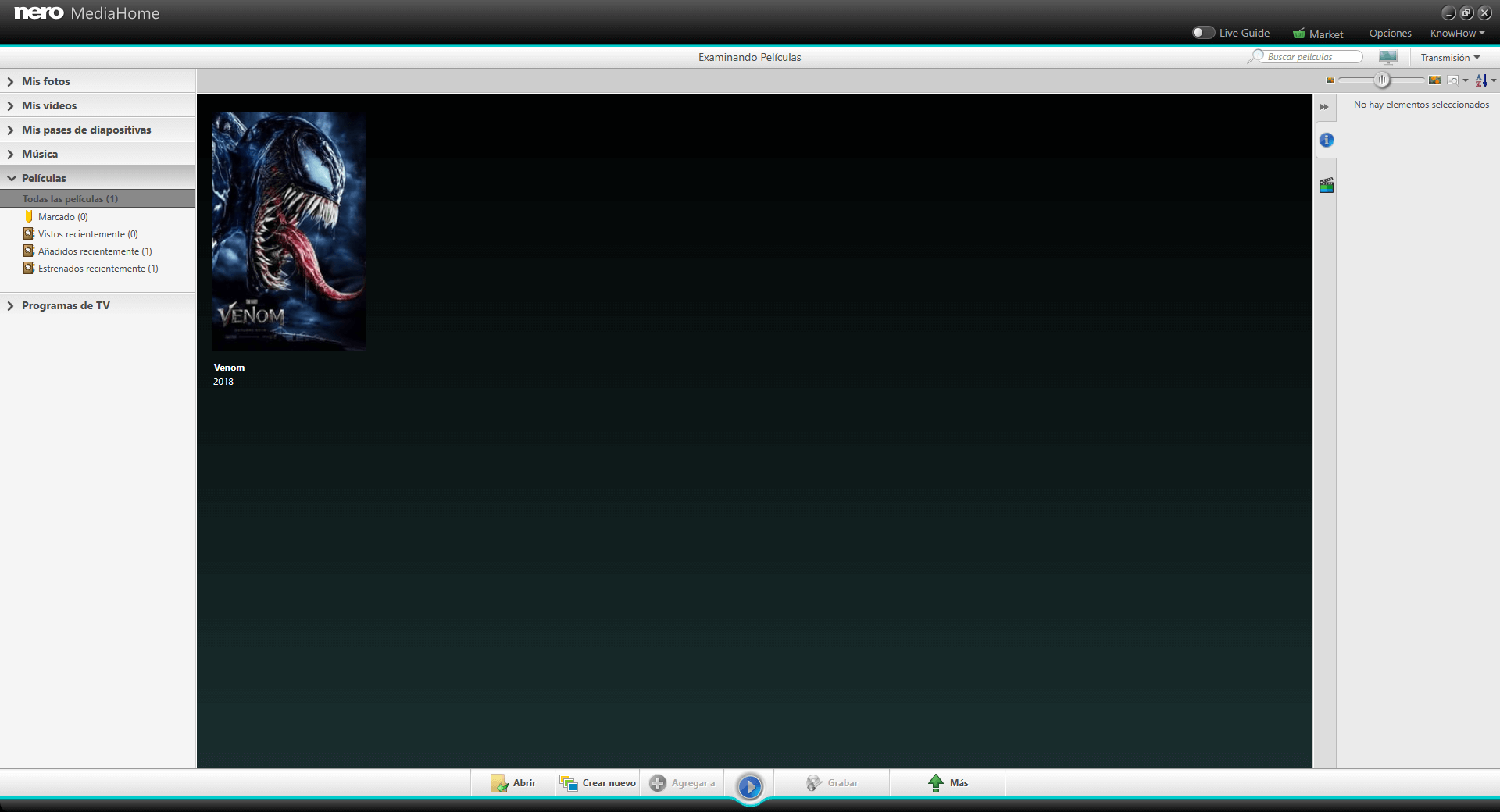
Task: Select Estrenados recientemente (1)
Action: 98,269
